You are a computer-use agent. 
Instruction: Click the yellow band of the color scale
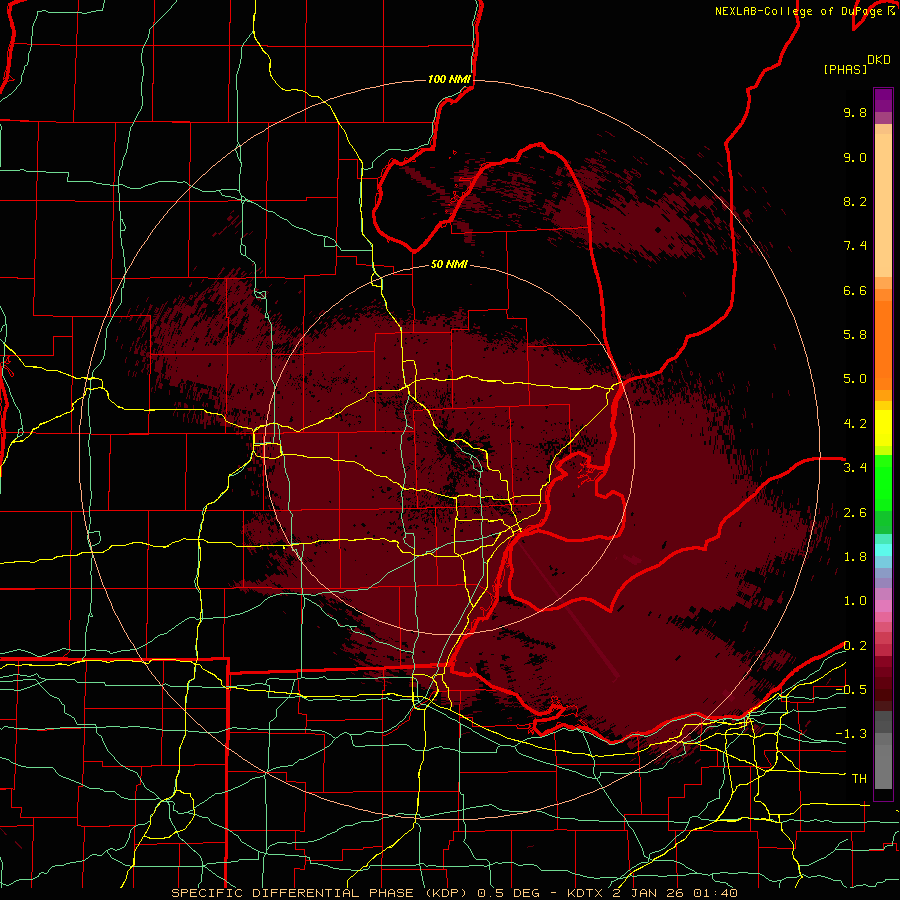click(x=883, y=428)
